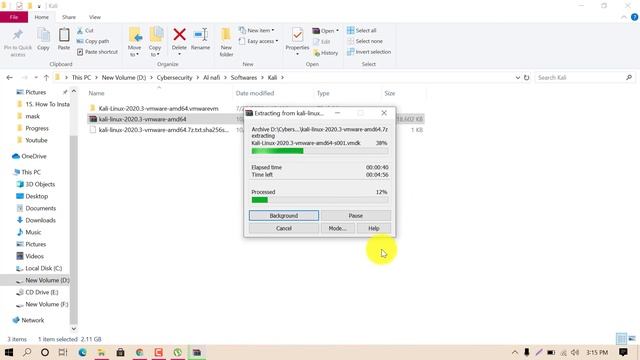
Task: Click Cybersecurity in breadcrumb path
Action: [x=174, y=78]
